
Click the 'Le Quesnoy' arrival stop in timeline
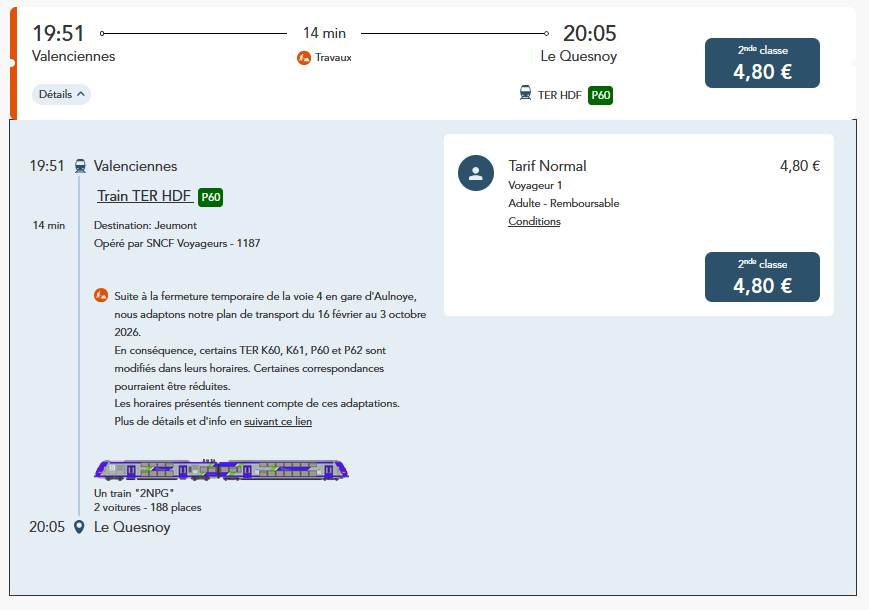pos(132,527)
